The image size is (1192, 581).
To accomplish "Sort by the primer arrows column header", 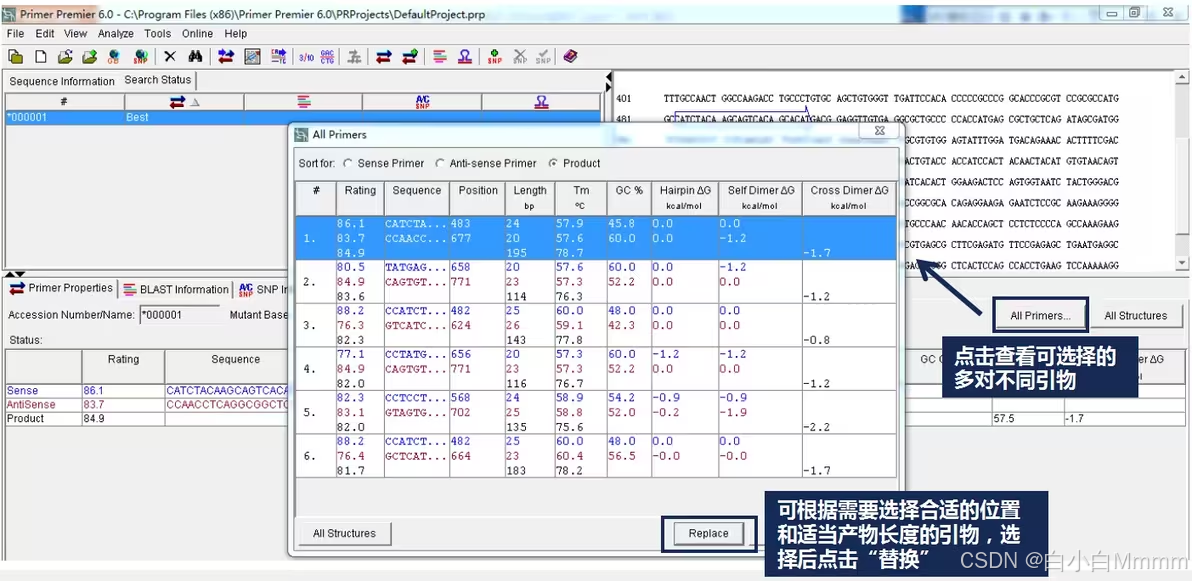I will 184,102.
